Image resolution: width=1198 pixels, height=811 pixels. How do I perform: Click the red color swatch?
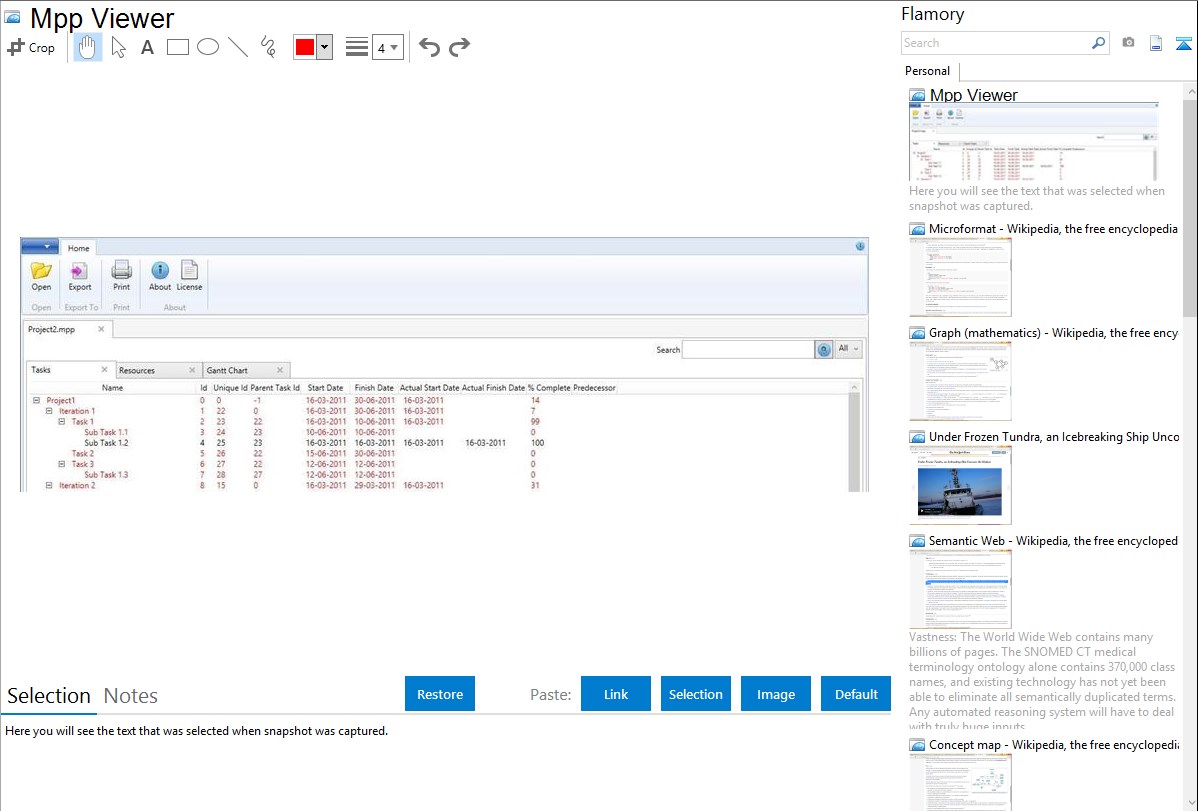coord(305,47)
